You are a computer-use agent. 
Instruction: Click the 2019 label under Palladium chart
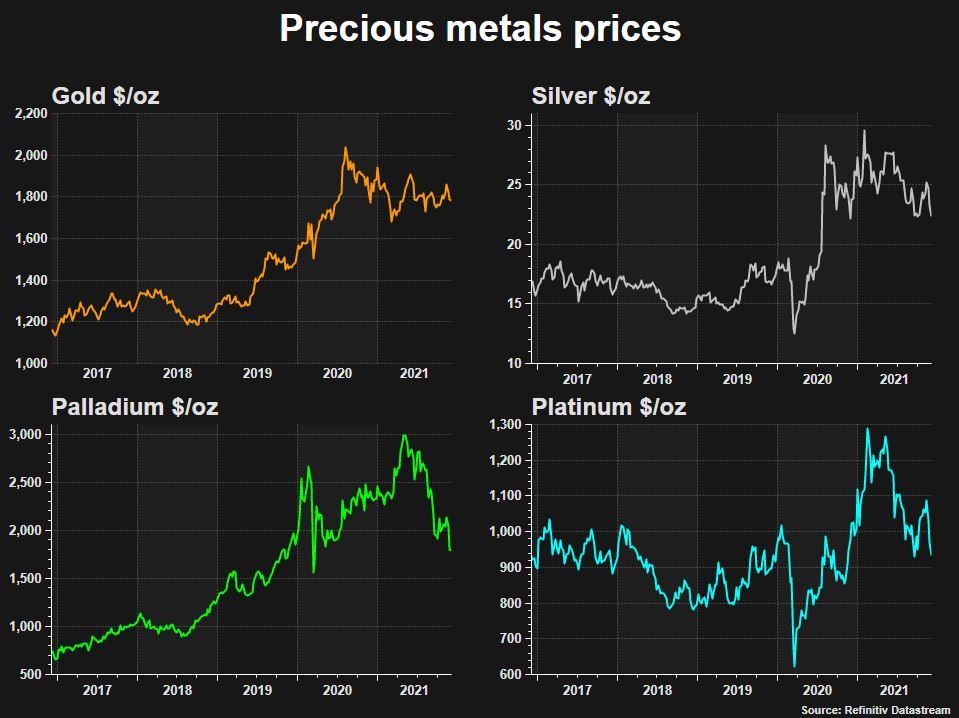(257, 690)
